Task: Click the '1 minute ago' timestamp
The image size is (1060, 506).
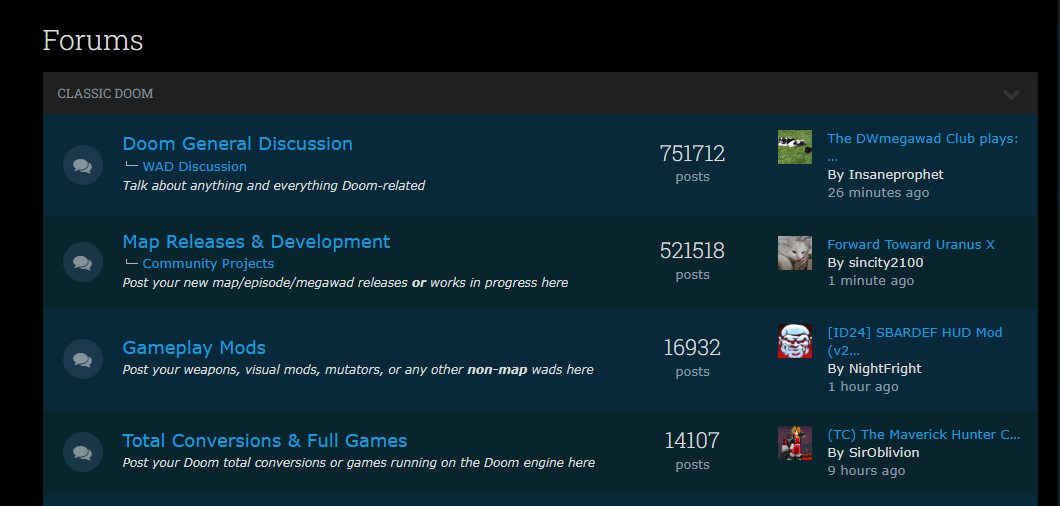Action: (871, 281)
